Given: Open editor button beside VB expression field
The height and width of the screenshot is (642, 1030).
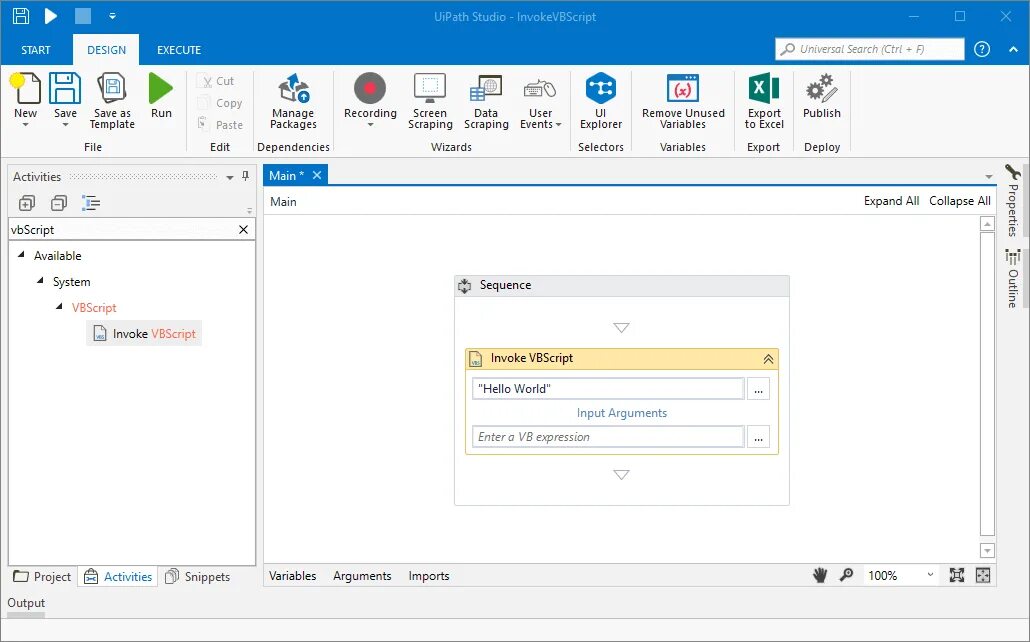Looking at the screenshot, I should [758, 438].
